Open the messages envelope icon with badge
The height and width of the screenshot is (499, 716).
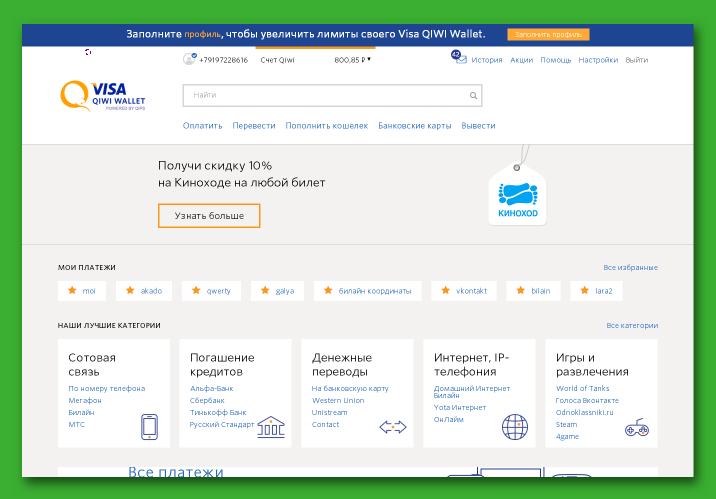459,58
